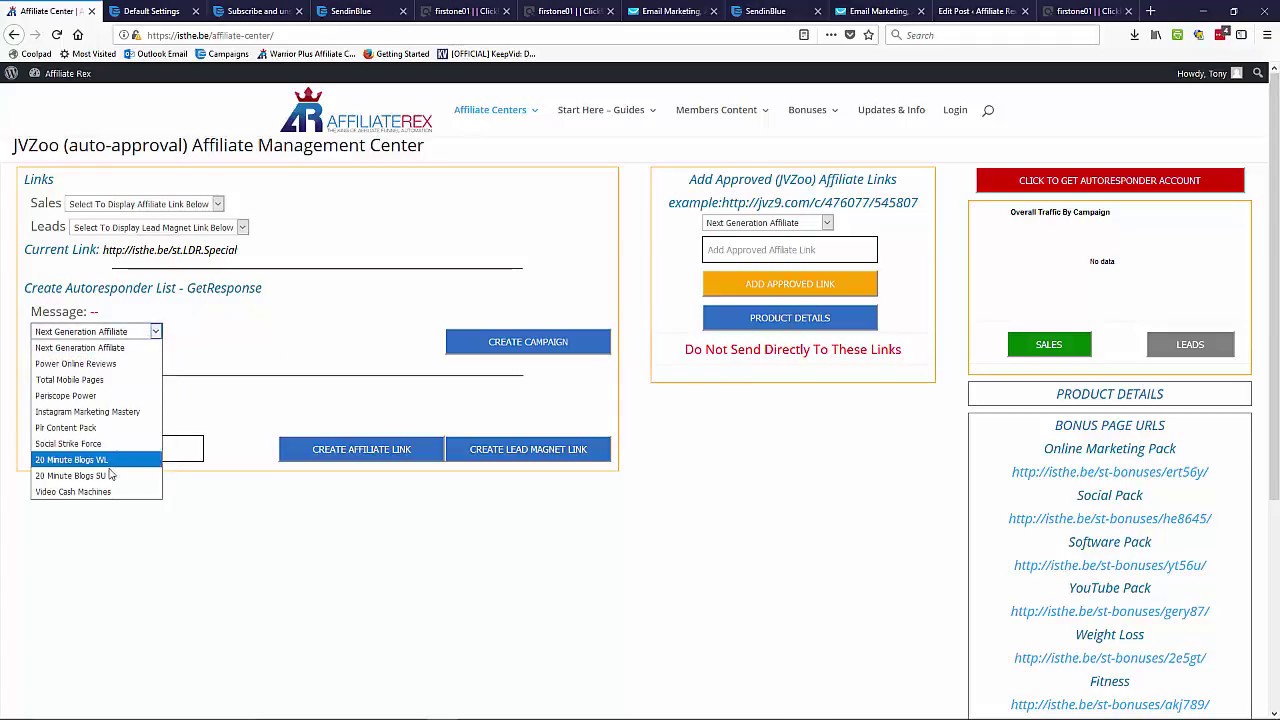This screenshot has width=1280, height=720.
Task: Select Total Mobile Pages option
Action: click(x=96, y=380)
